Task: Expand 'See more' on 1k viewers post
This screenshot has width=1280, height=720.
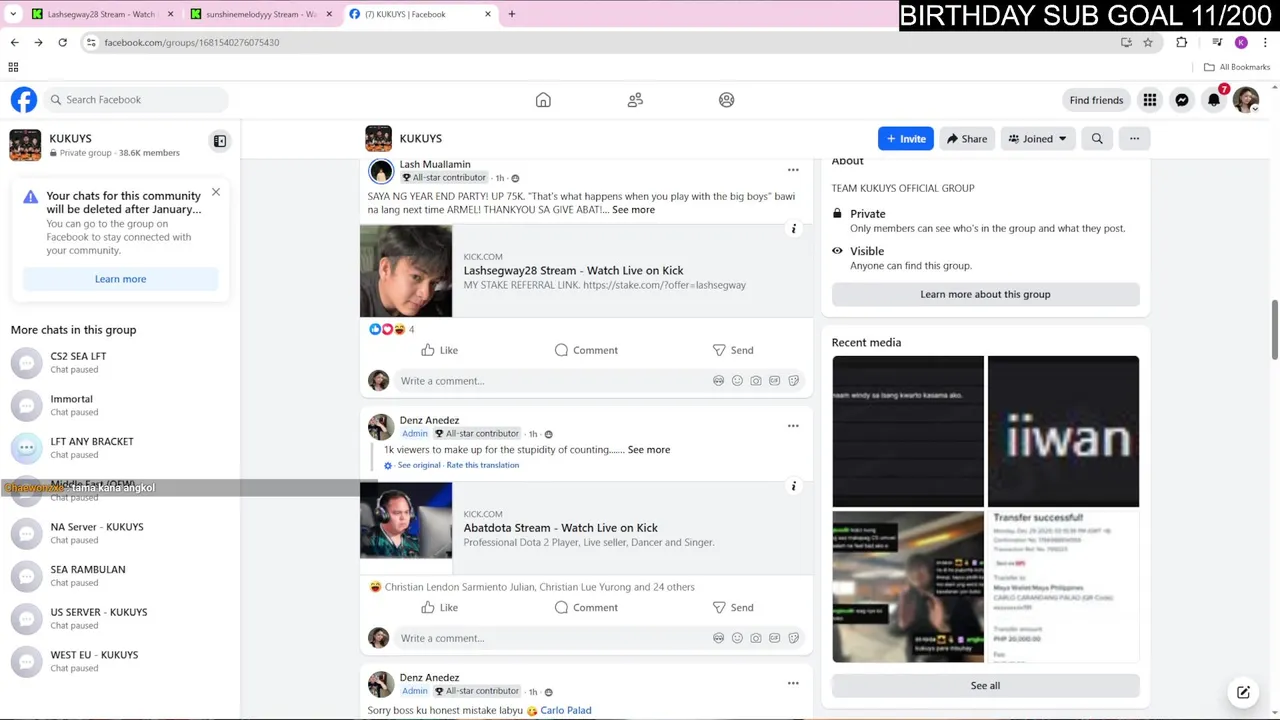Action: [x=649, y=450]
